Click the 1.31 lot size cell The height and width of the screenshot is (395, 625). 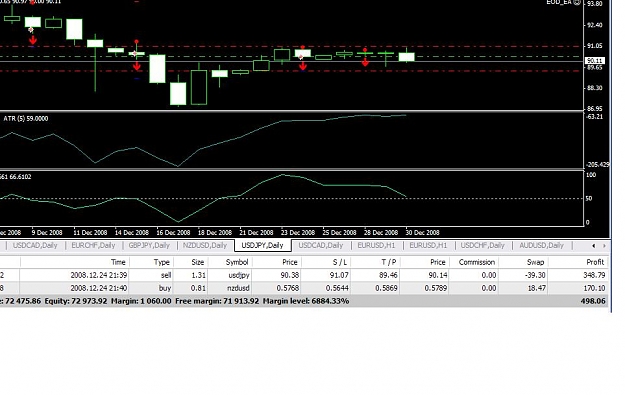[199, 275]
